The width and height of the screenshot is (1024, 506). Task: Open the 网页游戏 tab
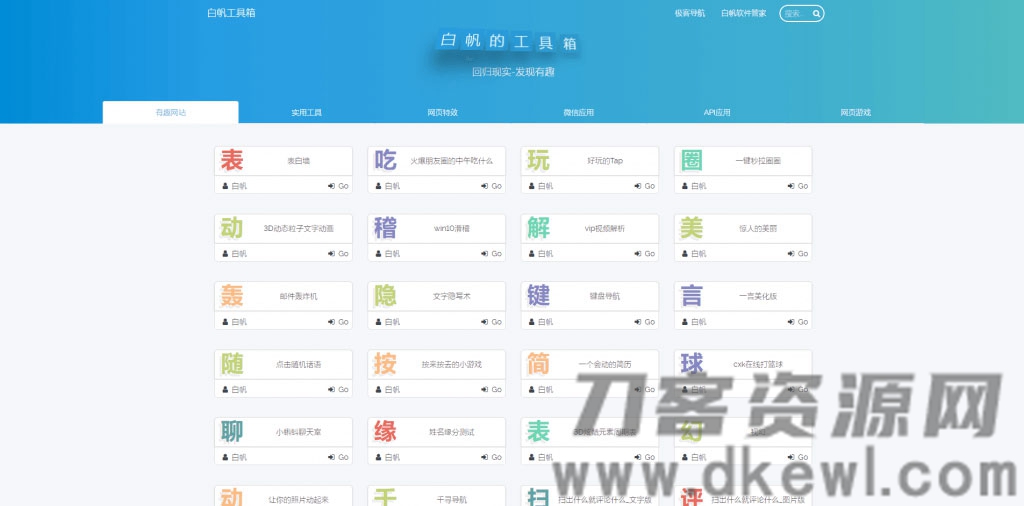tap(855, 113)
